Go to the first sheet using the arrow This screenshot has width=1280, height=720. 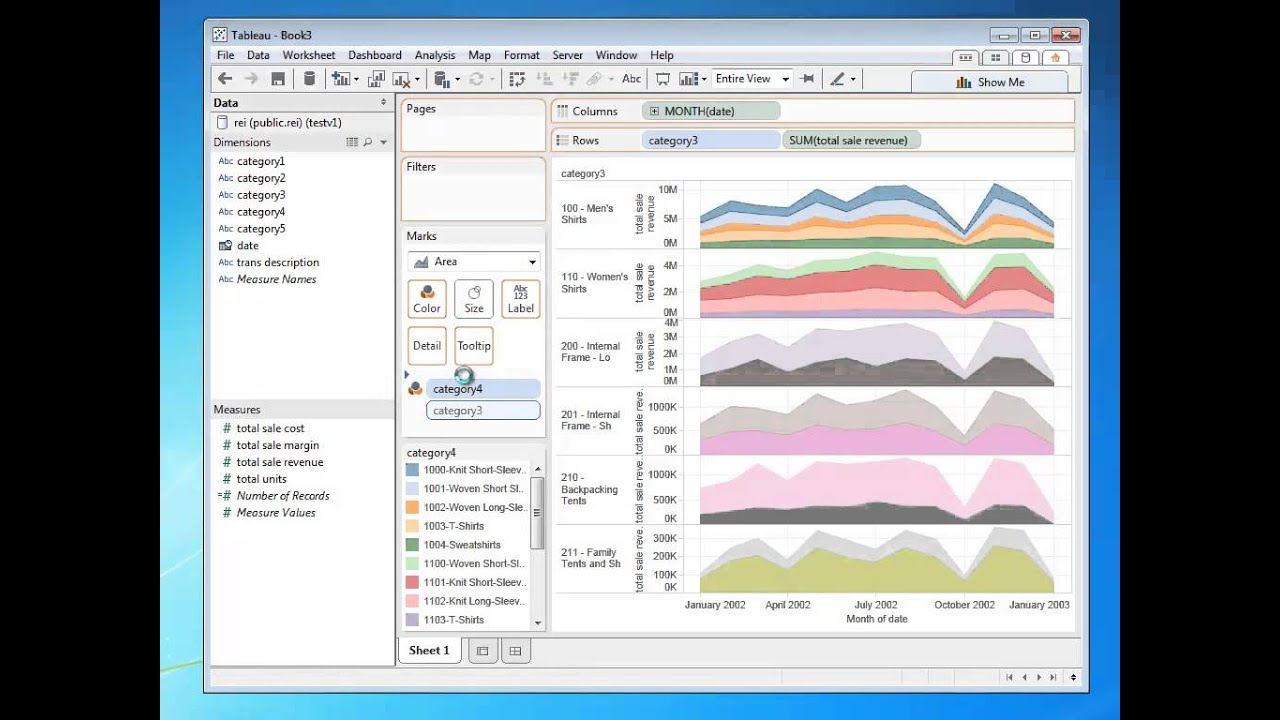click(1009, 678)
